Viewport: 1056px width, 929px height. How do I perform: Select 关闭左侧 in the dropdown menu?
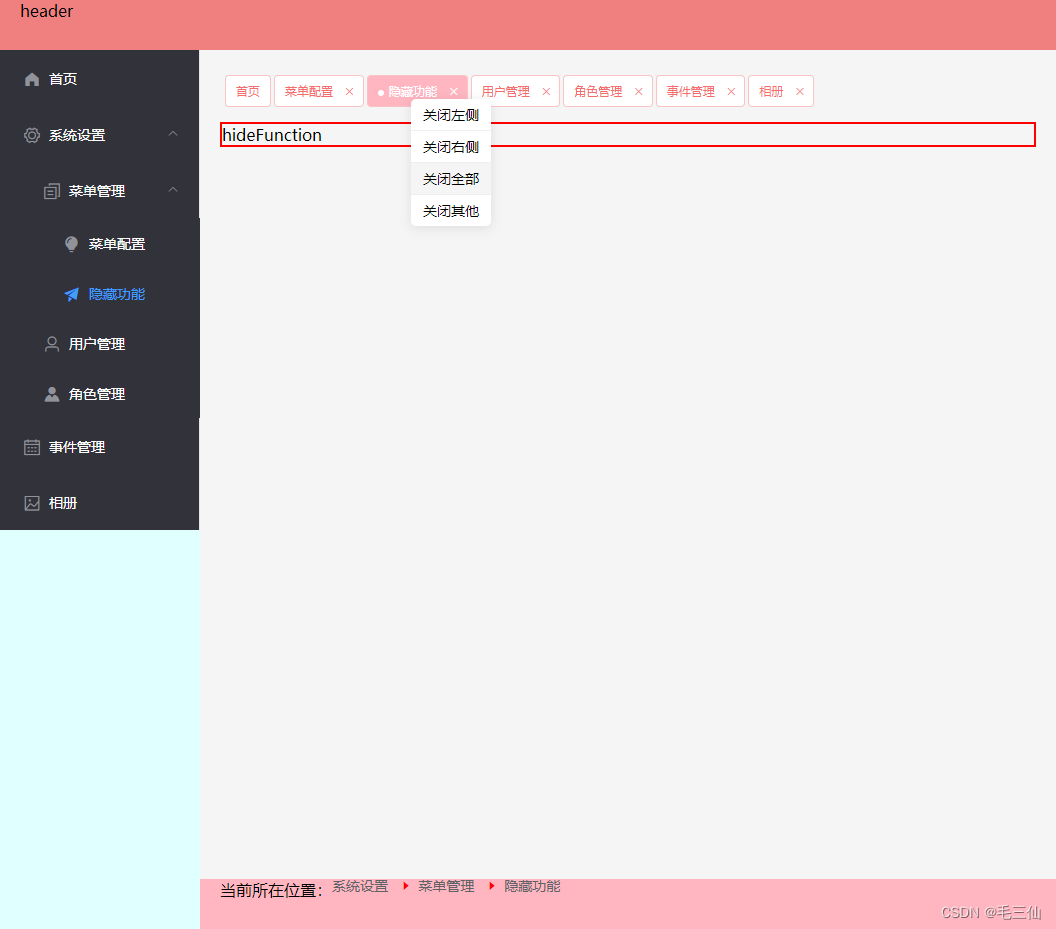[450, 115]
